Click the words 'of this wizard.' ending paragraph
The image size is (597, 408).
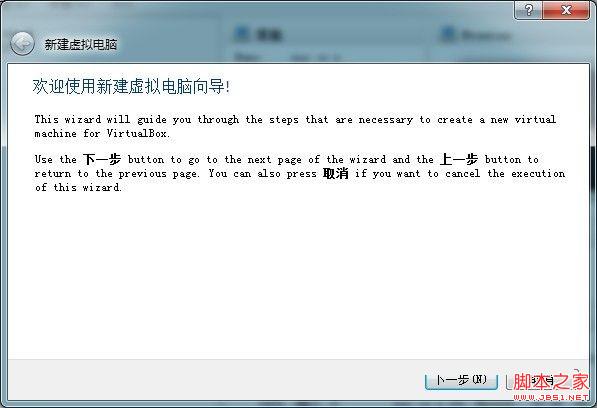[78, 188]
